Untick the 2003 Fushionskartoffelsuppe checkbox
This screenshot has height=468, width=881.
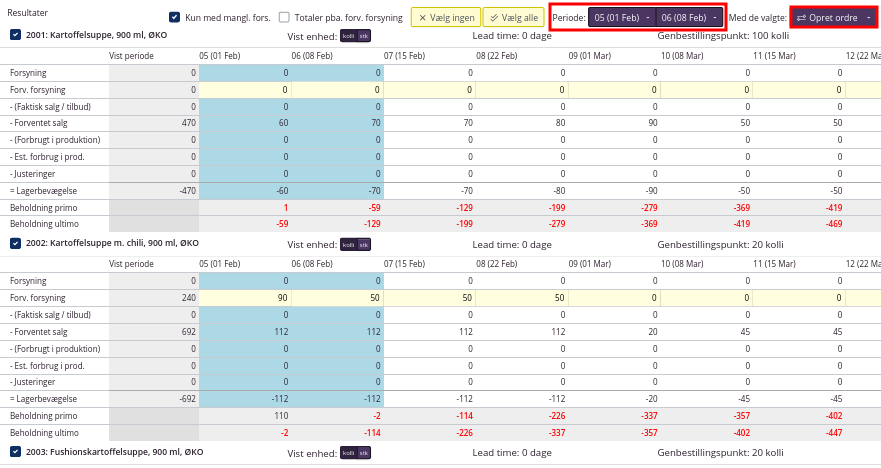[16, 452]
